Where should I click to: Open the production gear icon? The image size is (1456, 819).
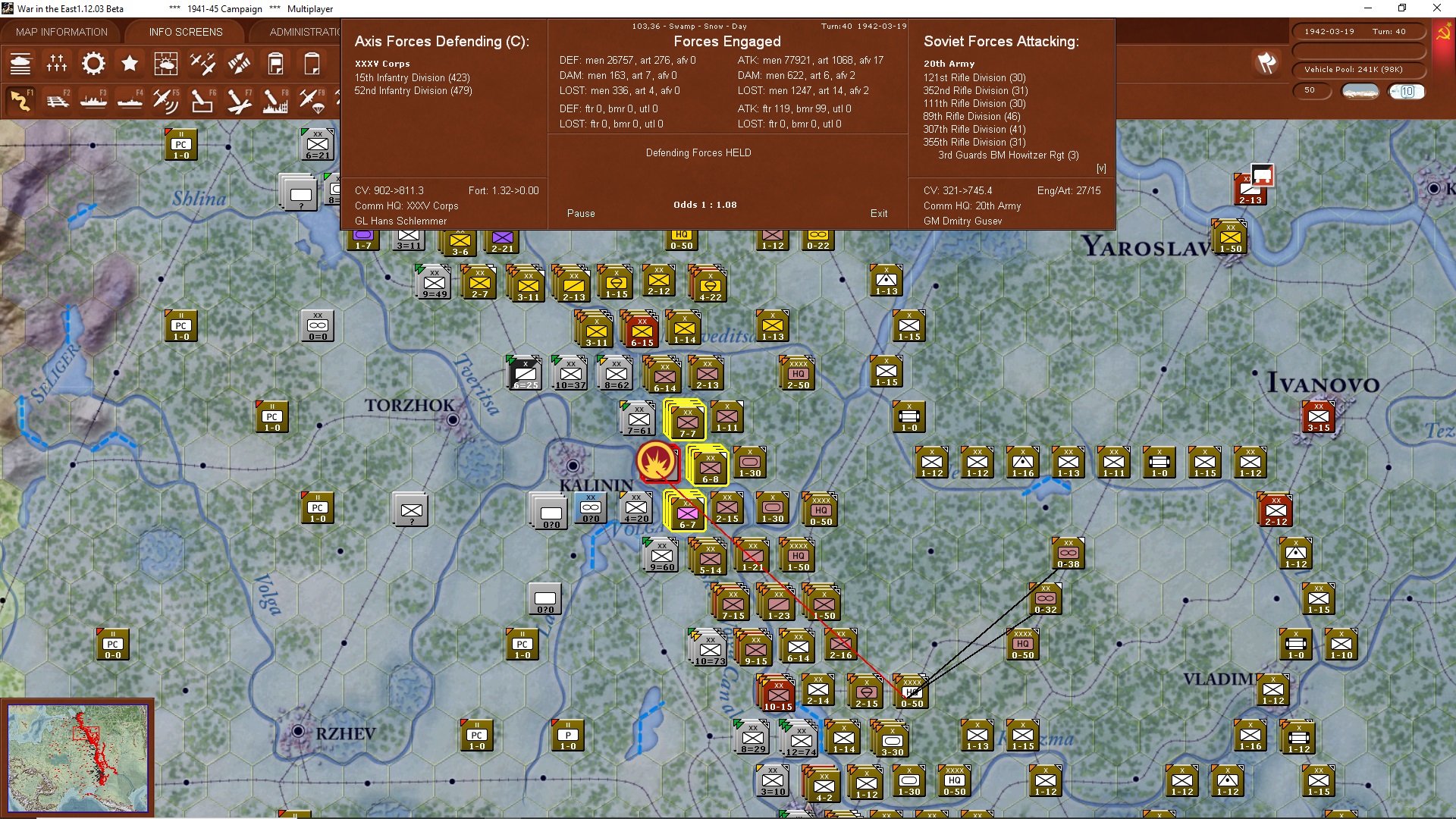(x=93, y=64)
